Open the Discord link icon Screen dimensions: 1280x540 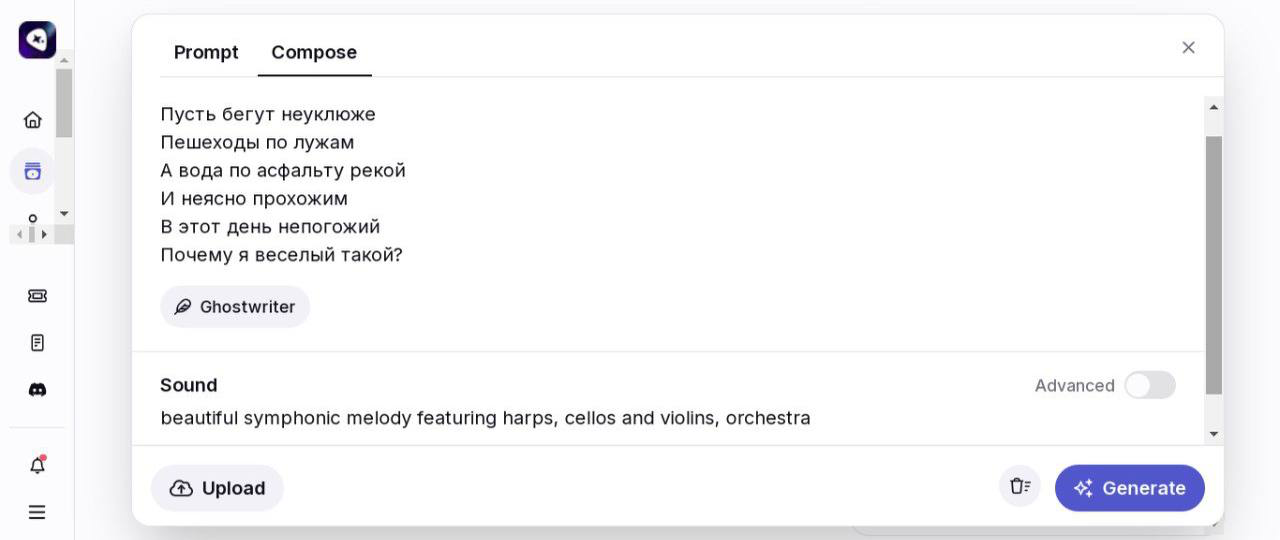click(37, 390)
